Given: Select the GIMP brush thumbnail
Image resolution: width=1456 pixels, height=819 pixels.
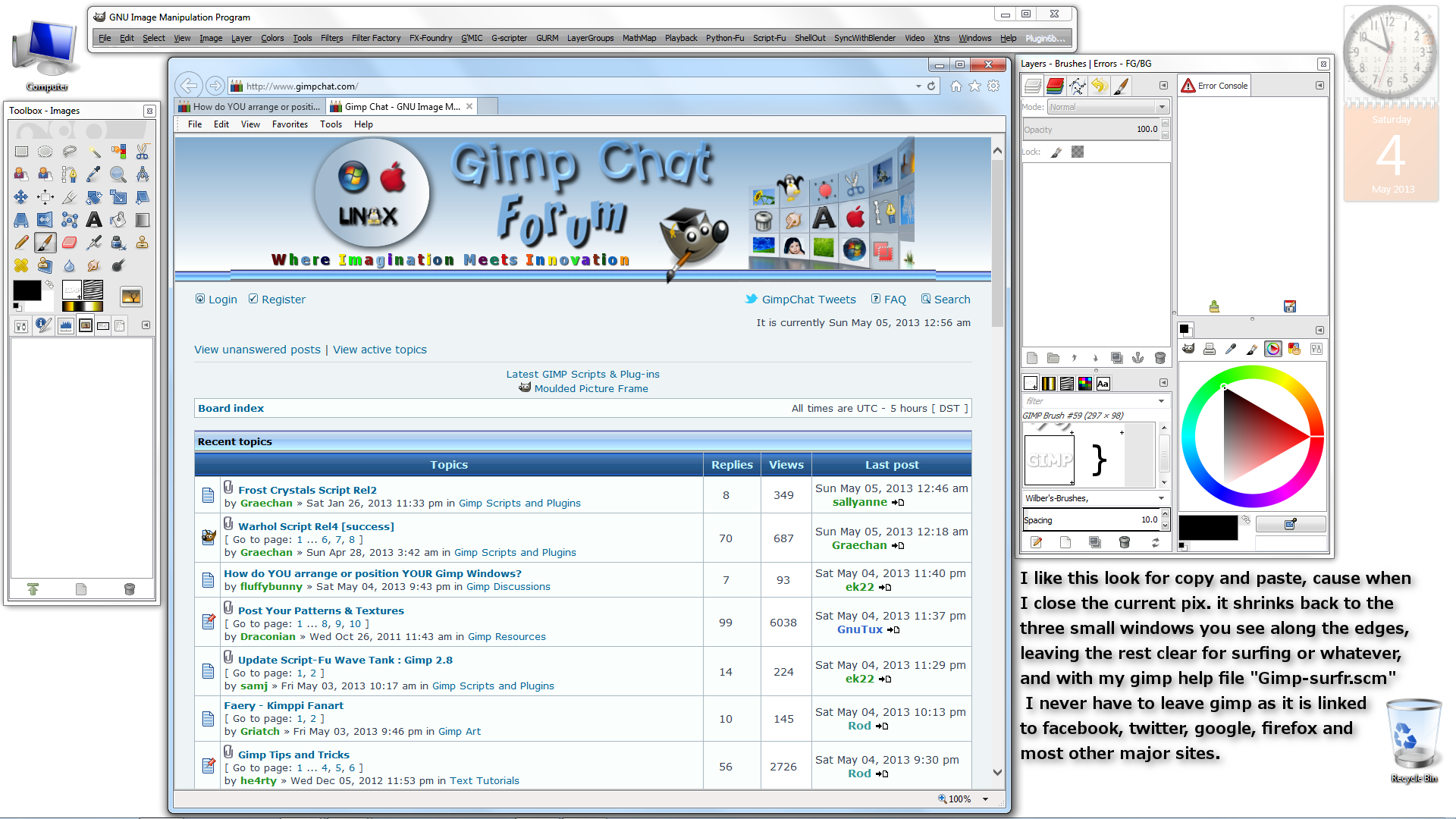Looking at the screenshot, I should pyautogui.click(x=1050, y=460).
